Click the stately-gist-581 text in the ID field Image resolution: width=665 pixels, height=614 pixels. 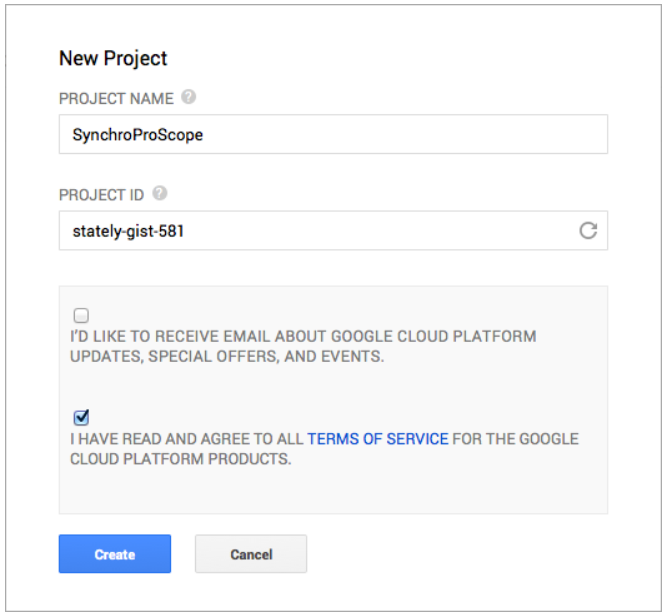point(128,231)
